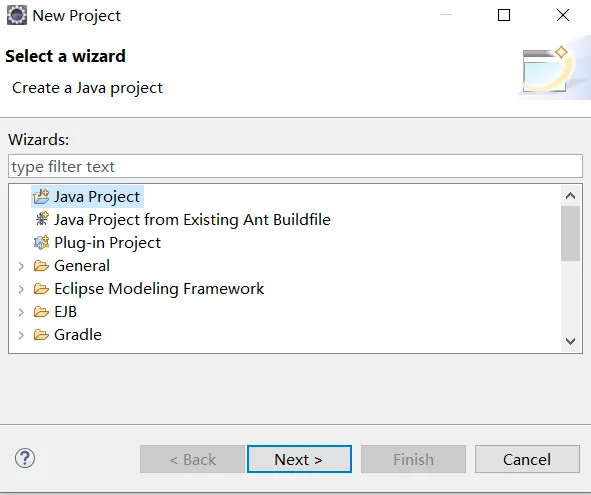Expand the General category
The height and width of the screenshot is (495, 591).
21,266
